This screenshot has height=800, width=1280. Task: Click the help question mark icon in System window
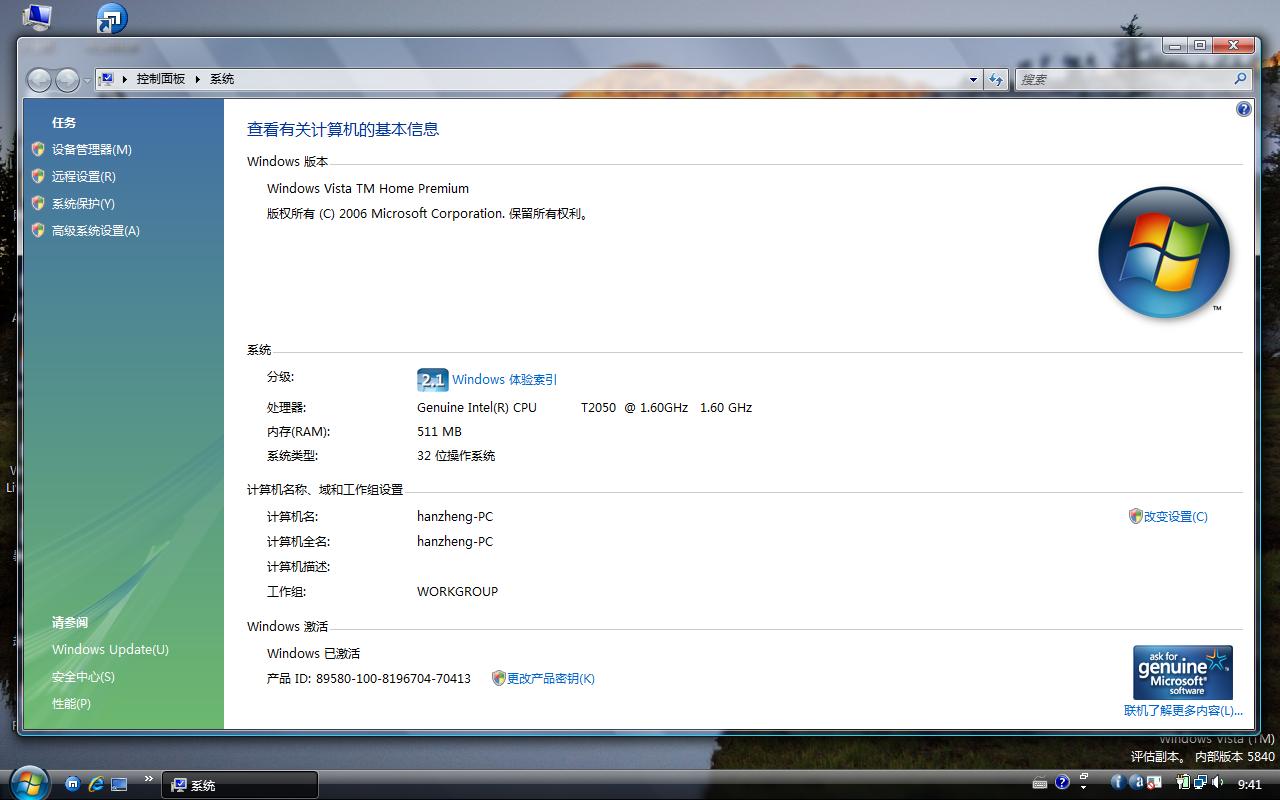[x=1243, y=109]
